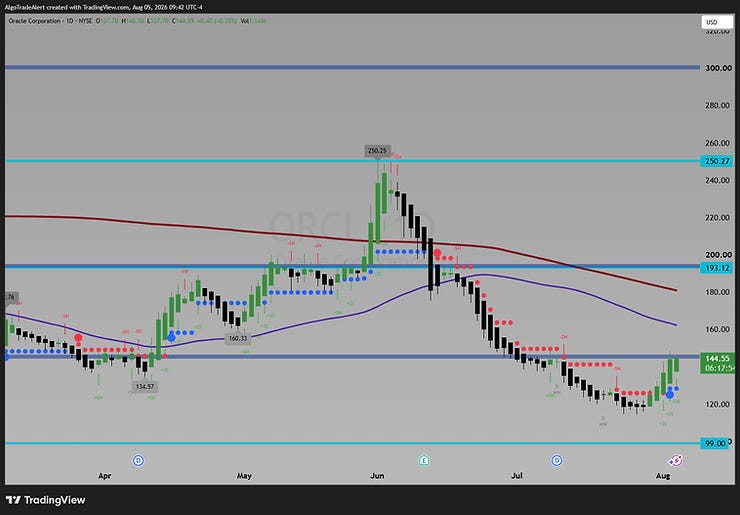Select the thick blue line at 300.00

[x=352, y=68]
